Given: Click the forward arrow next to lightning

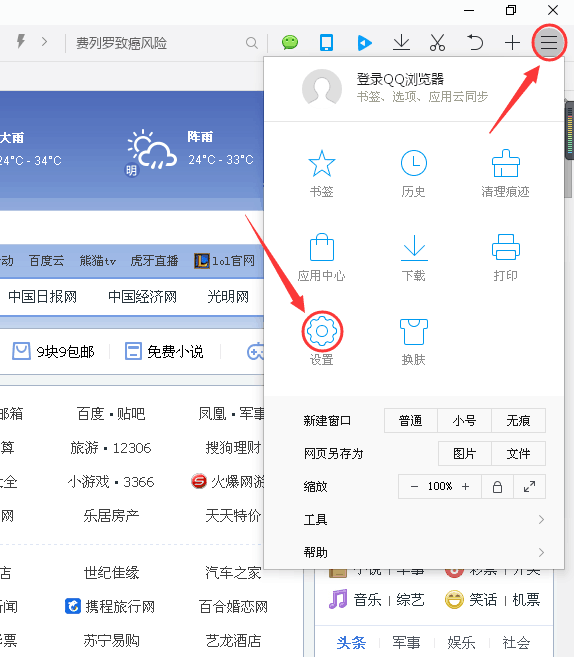Looking at the screenshot, I should 44,42.
